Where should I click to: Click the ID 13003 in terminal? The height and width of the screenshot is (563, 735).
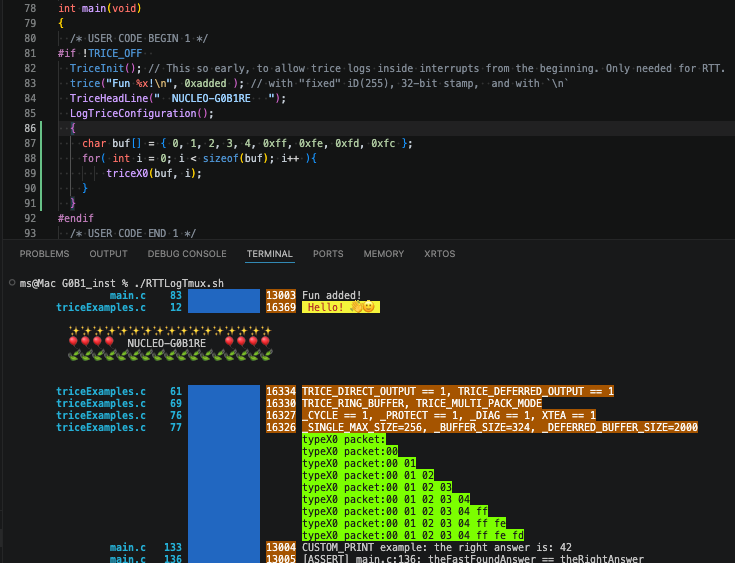coord(281,295)
